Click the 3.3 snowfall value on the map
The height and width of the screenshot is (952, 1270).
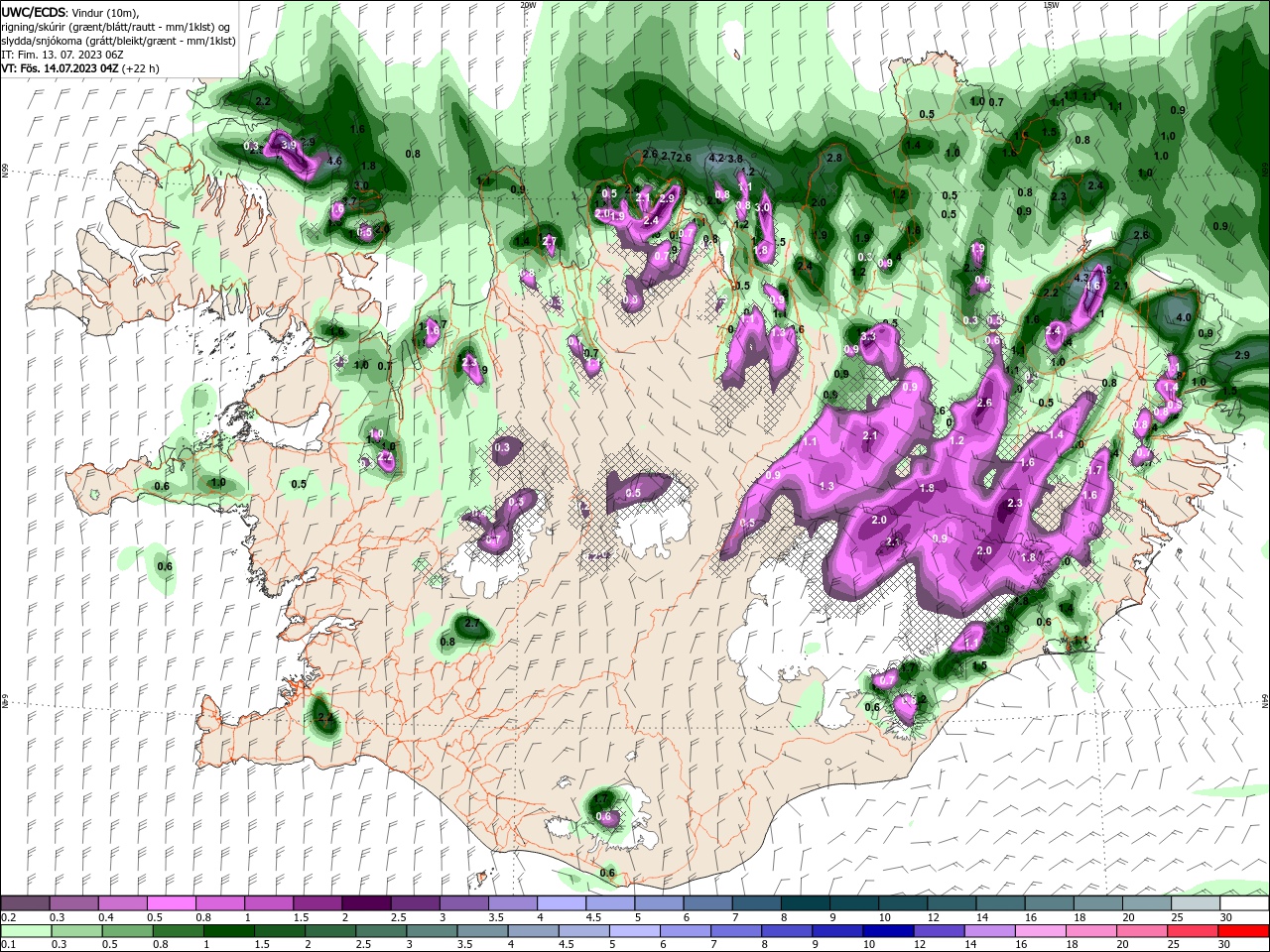[x=868, y=336]
